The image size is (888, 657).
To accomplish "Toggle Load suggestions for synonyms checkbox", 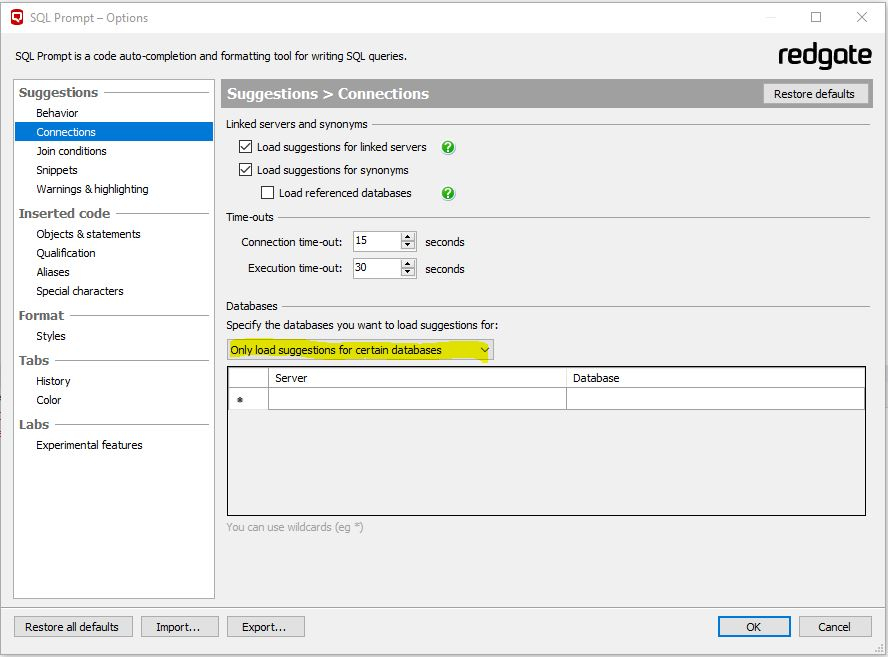I will [245, 170].
